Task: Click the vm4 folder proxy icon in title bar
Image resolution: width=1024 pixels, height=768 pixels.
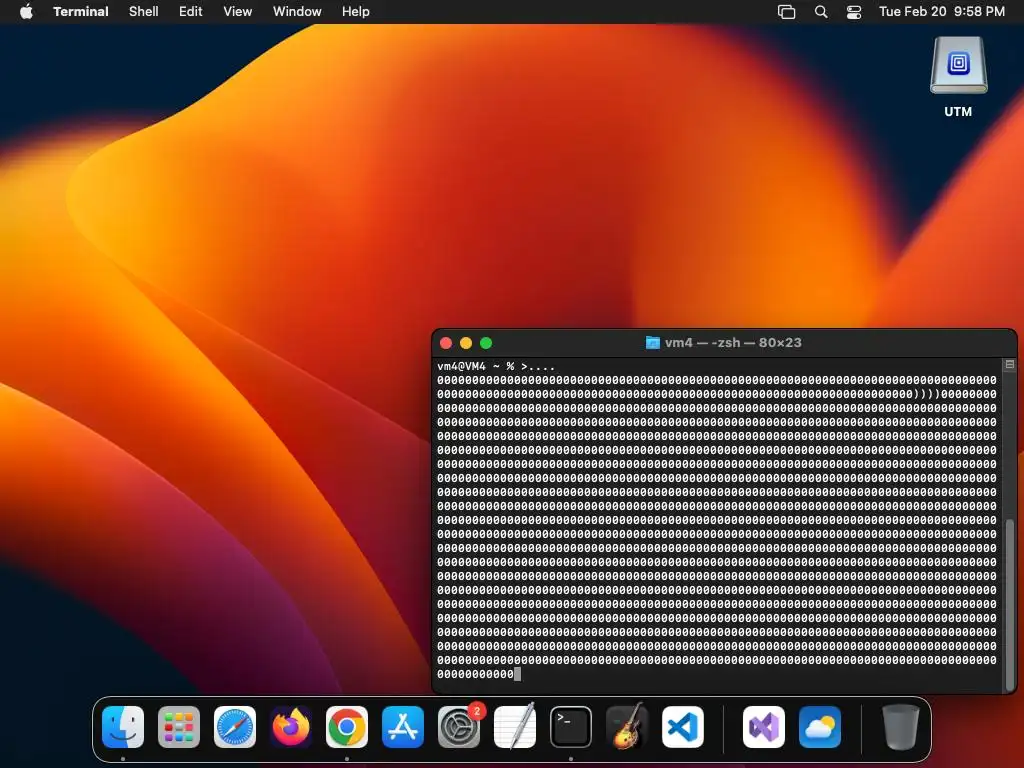Action: click(x=652, y=343)
